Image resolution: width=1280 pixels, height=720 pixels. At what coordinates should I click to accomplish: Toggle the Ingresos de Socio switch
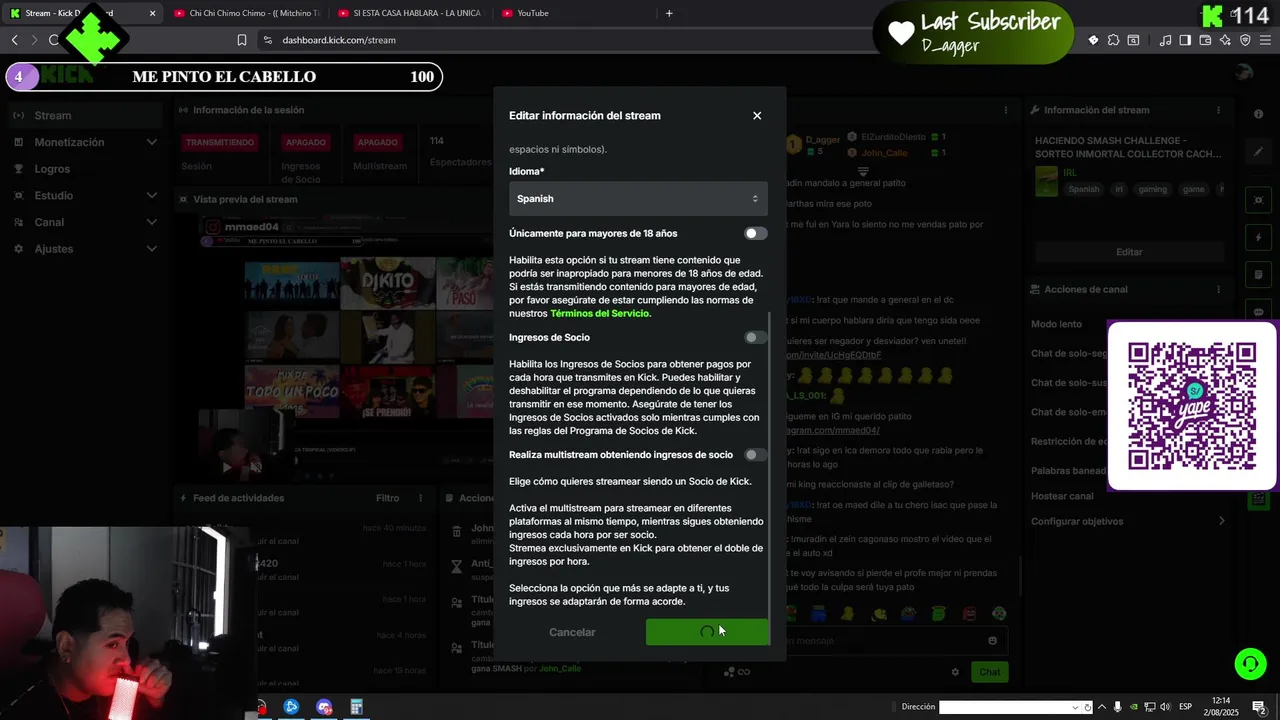tap(755, 337)
